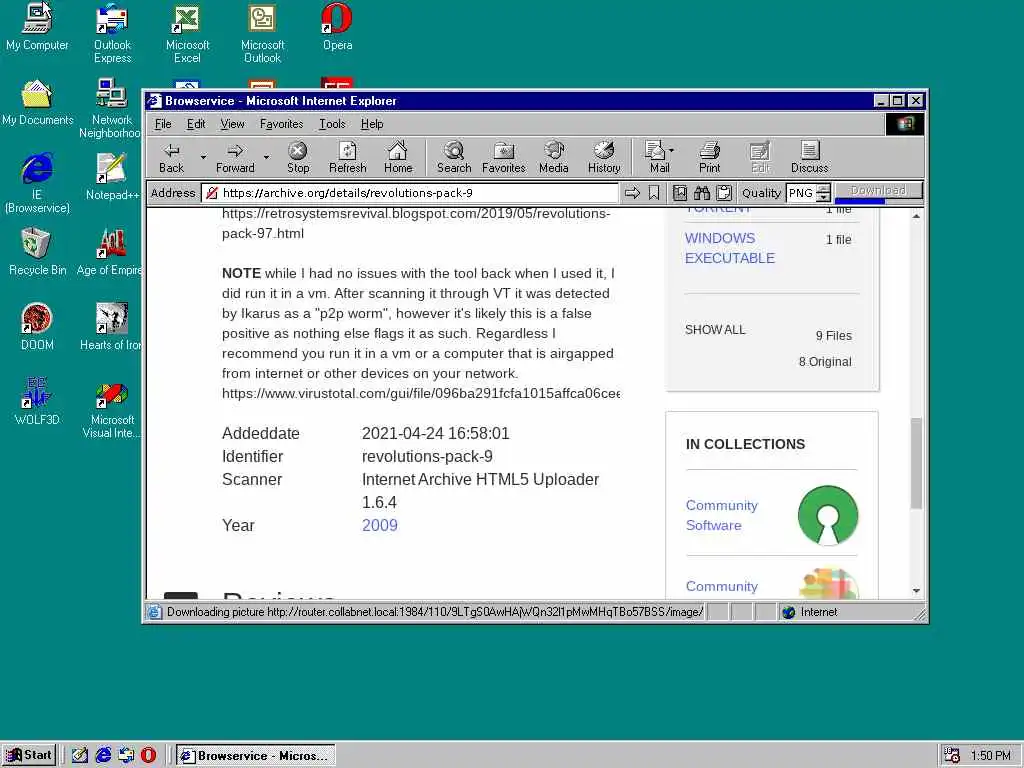
Task: Open the History toolbar button
Action: [604, 157]
